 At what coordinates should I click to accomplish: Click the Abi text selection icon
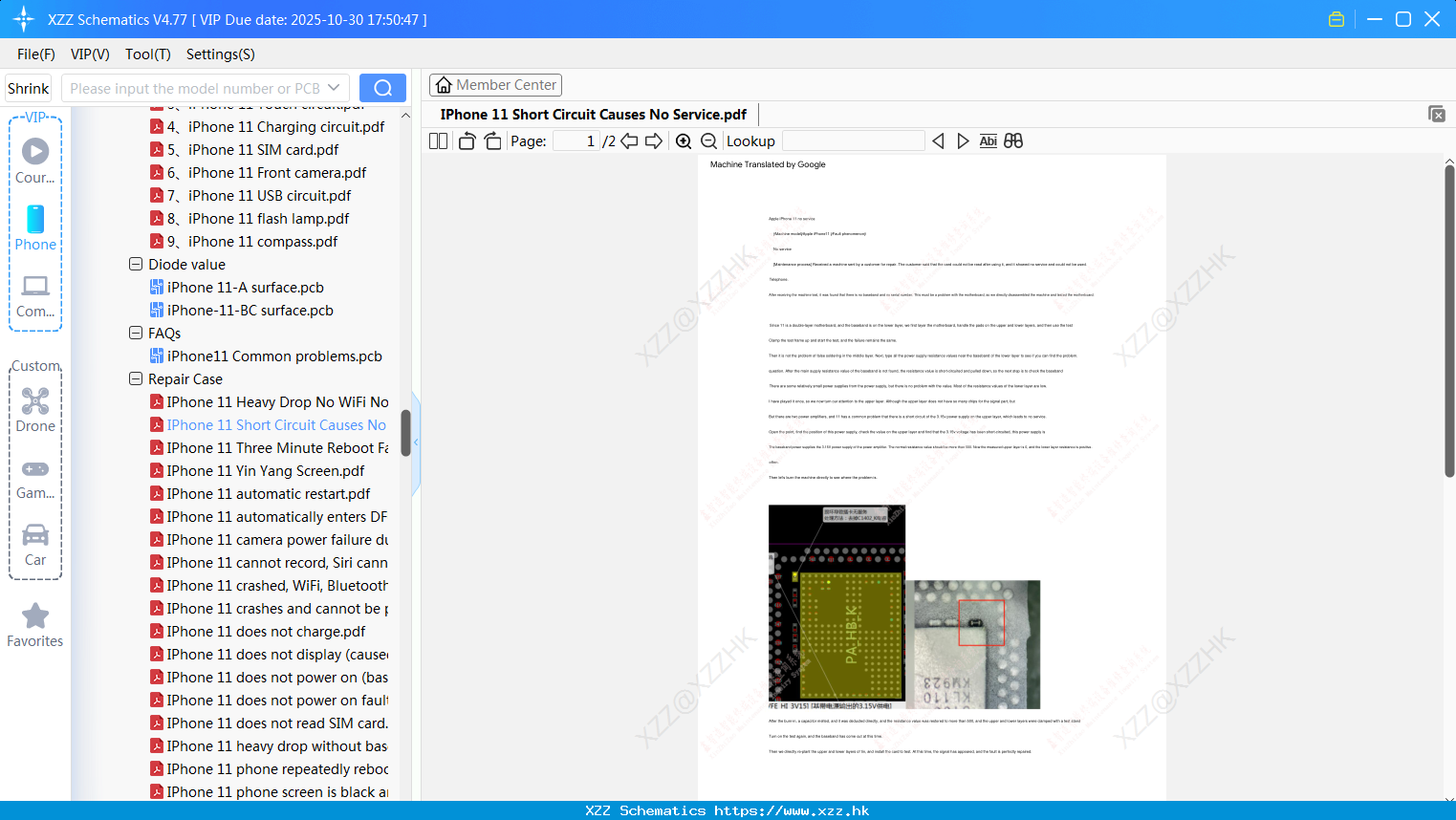(x=989, y=140)
